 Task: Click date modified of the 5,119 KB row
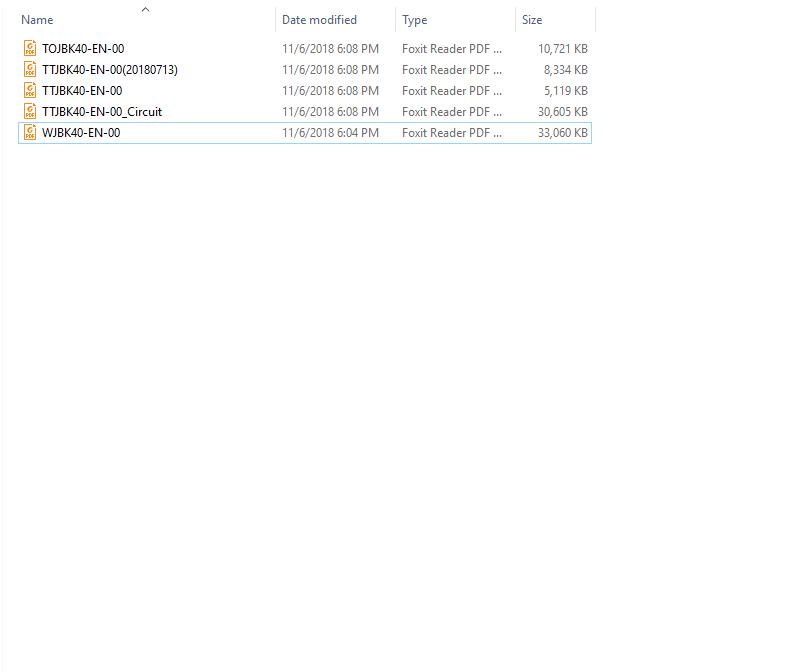click(x=330, y=91)
